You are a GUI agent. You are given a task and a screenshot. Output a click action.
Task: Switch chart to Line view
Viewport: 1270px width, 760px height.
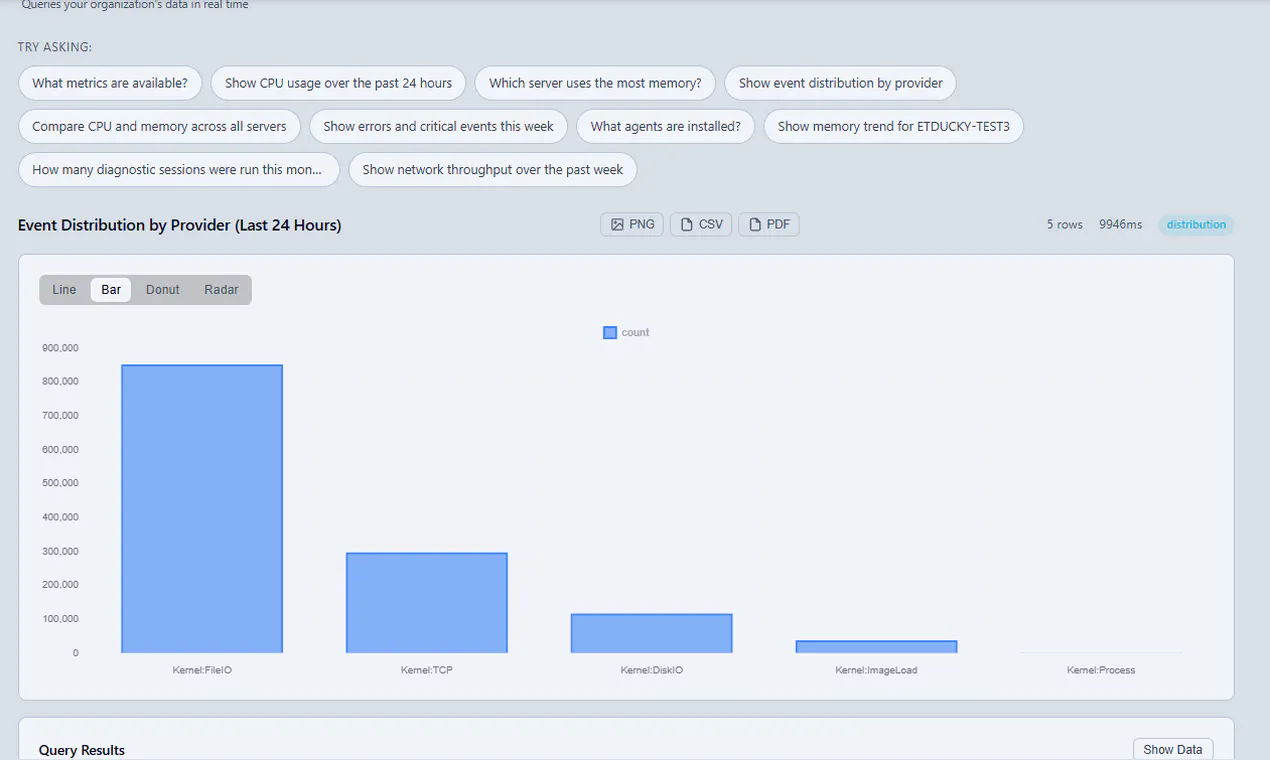tap(64, 290)
